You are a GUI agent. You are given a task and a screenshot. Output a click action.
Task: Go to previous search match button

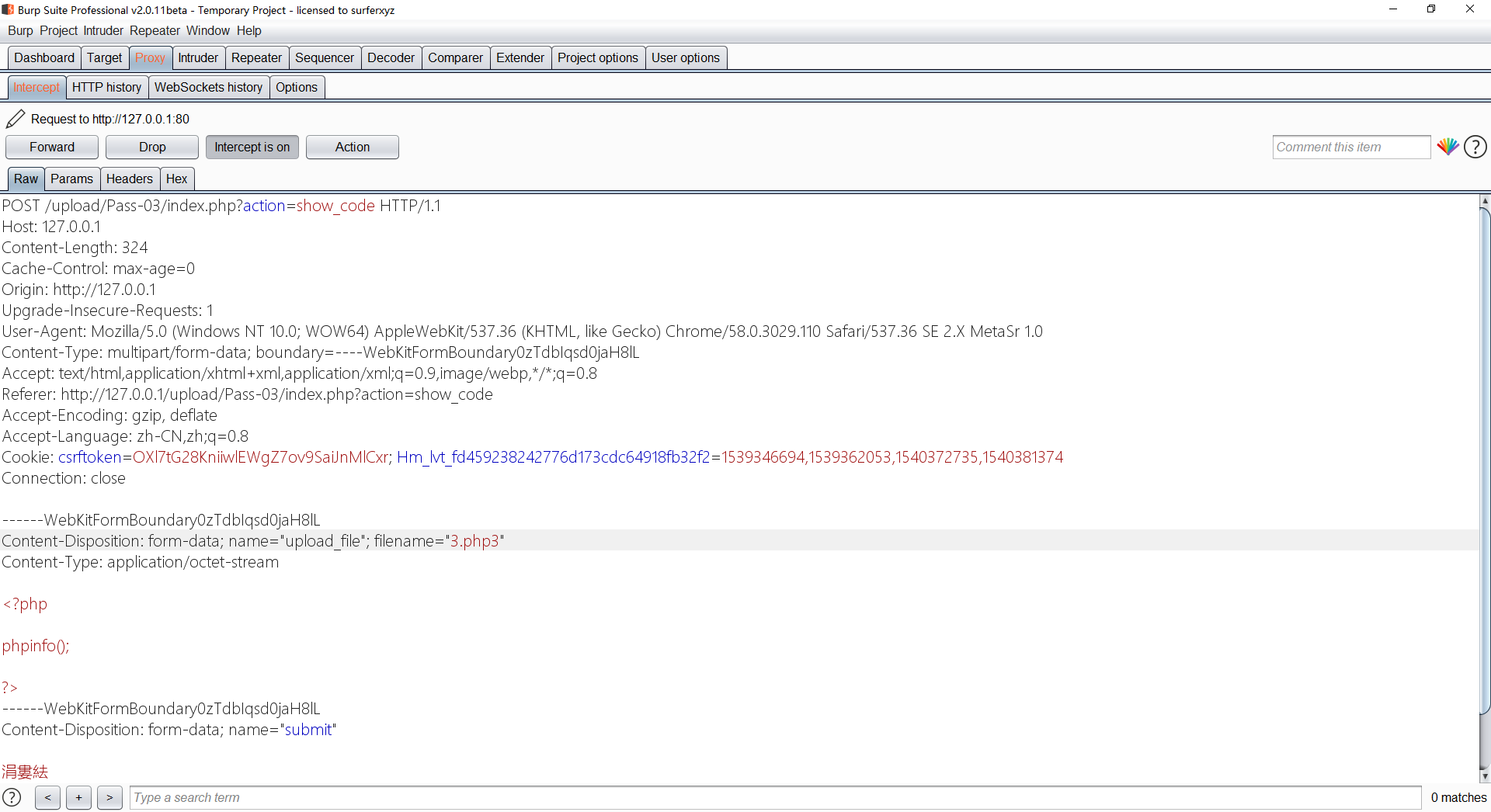(x=47, y=797)
